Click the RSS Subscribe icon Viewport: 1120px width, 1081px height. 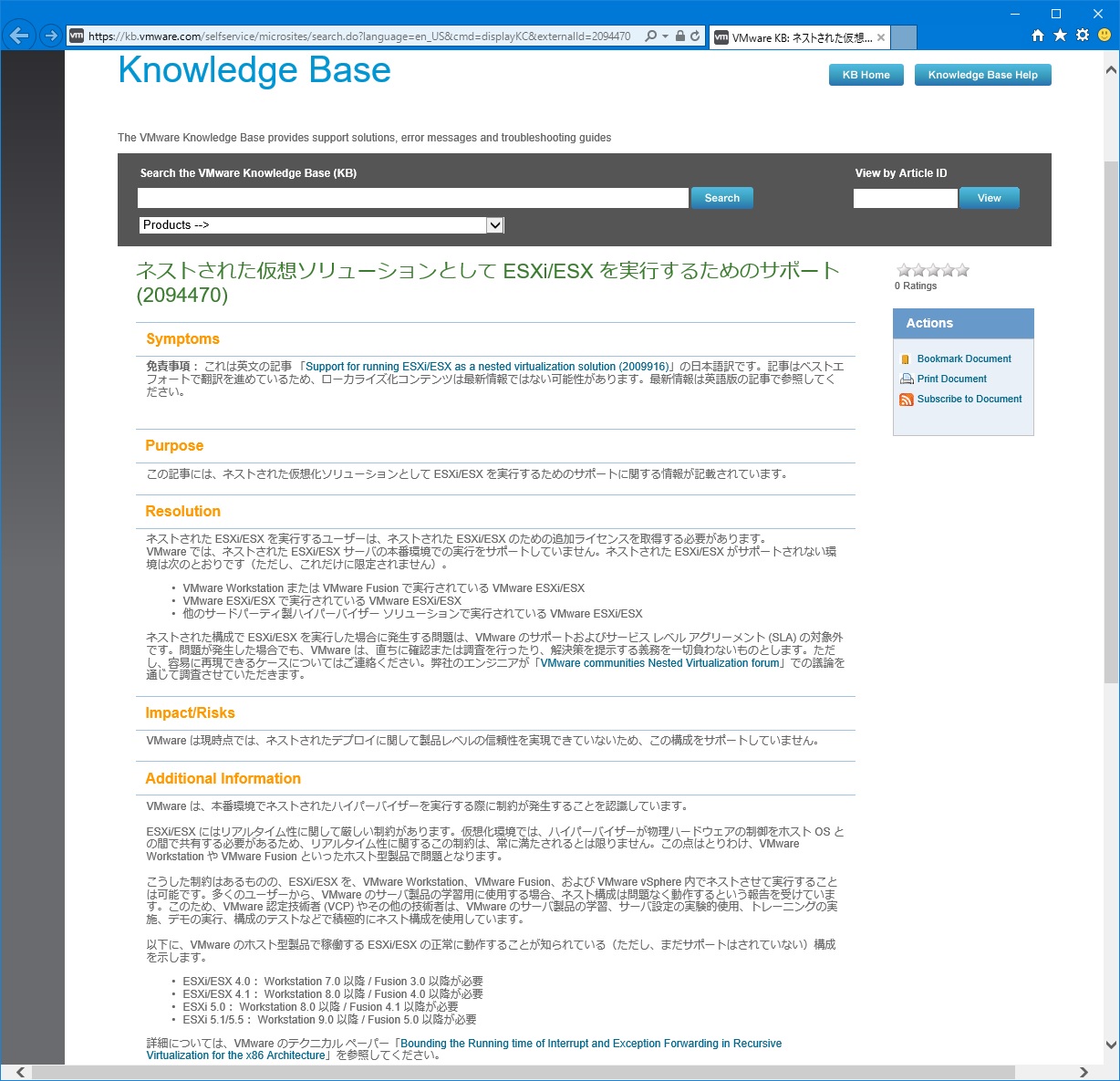[907, 400]
